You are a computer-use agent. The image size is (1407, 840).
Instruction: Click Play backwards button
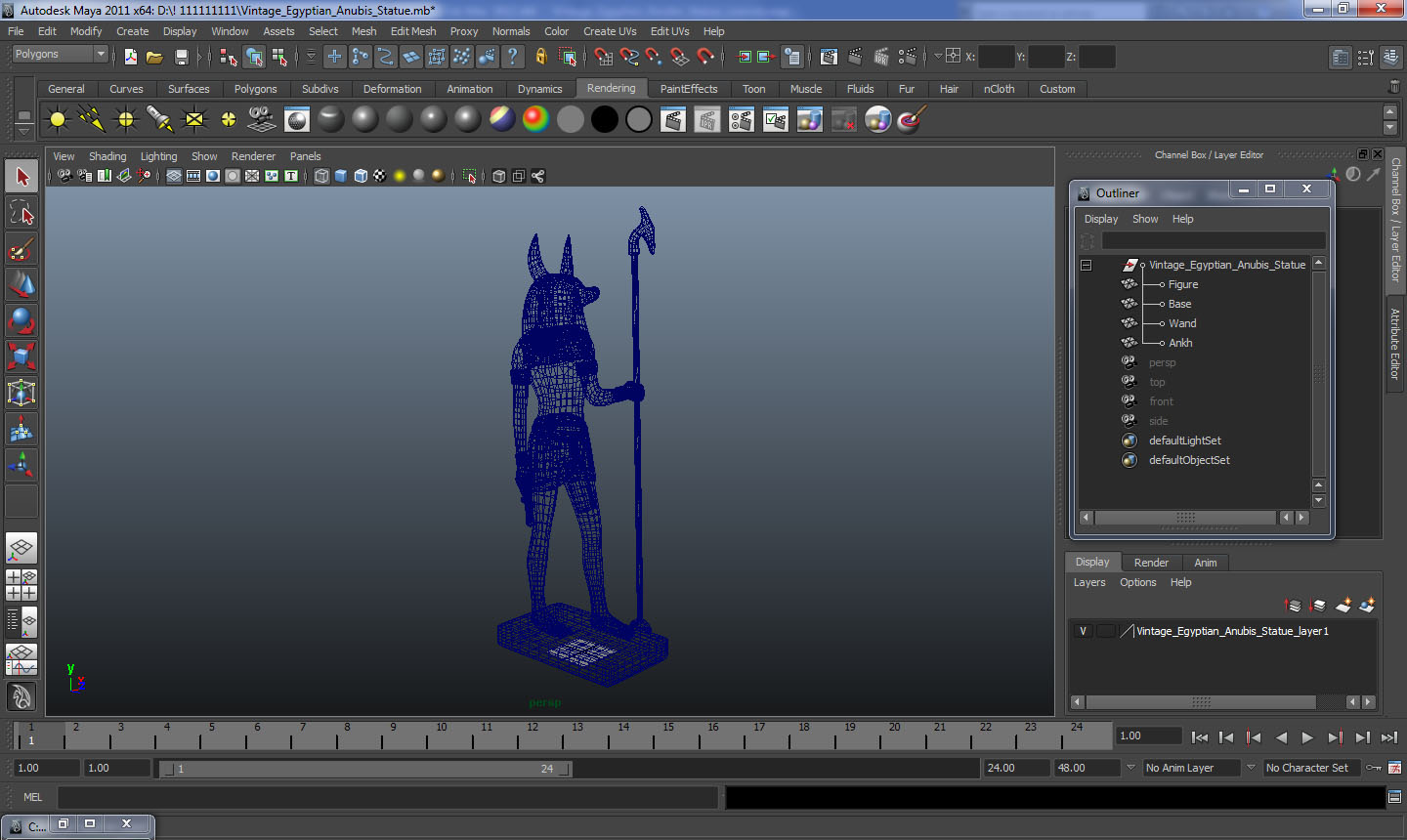[1281, 737]
